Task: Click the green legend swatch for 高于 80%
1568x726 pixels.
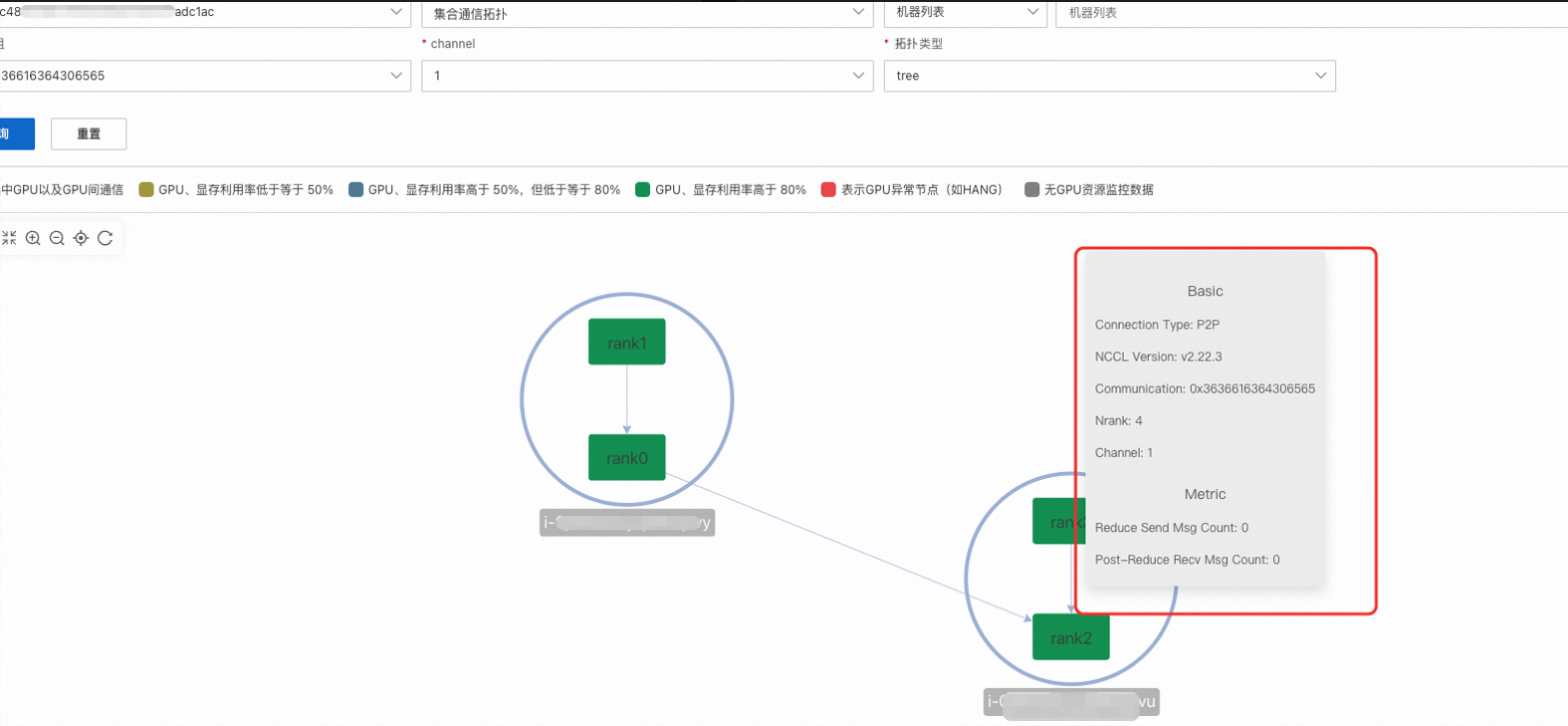Action: [x=643, y=189]
